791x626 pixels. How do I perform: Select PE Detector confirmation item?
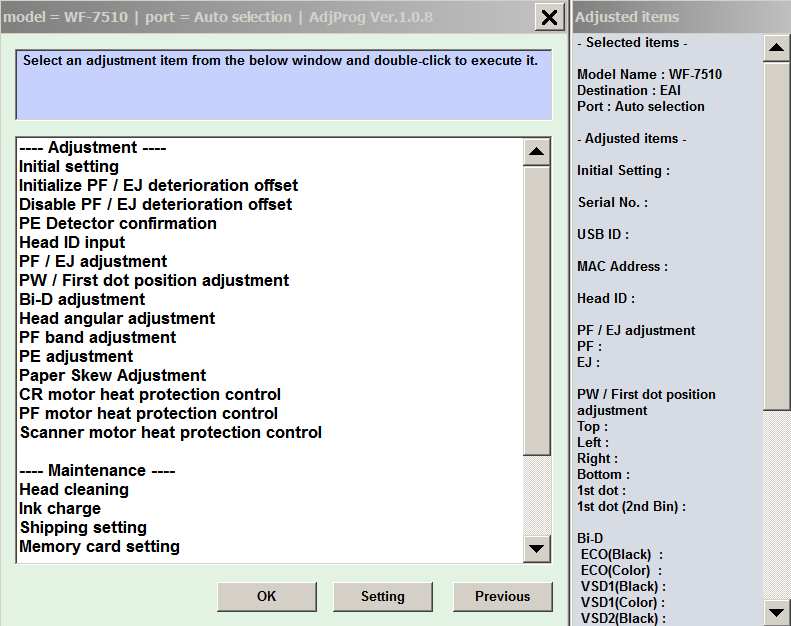(118, 223)
